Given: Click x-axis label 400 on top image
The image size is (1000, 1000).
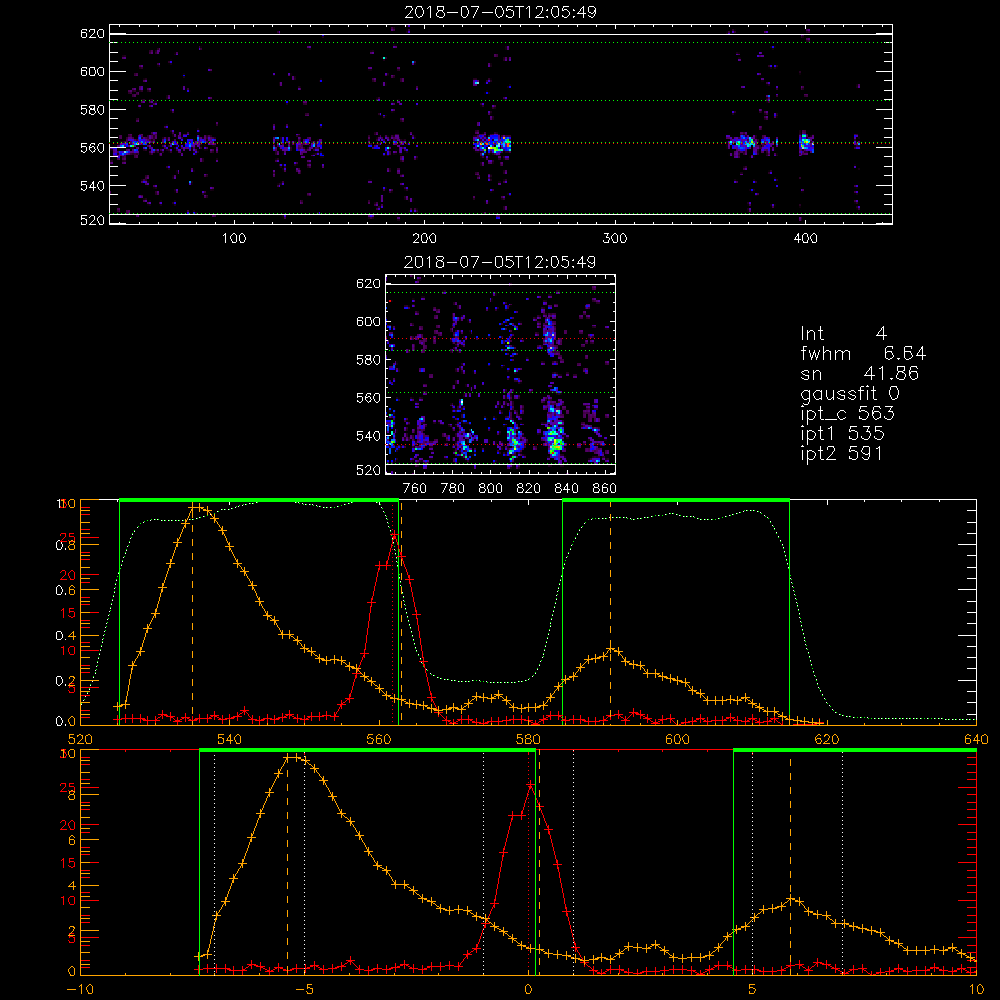Looking at the screenshot, I should [805, 239].
